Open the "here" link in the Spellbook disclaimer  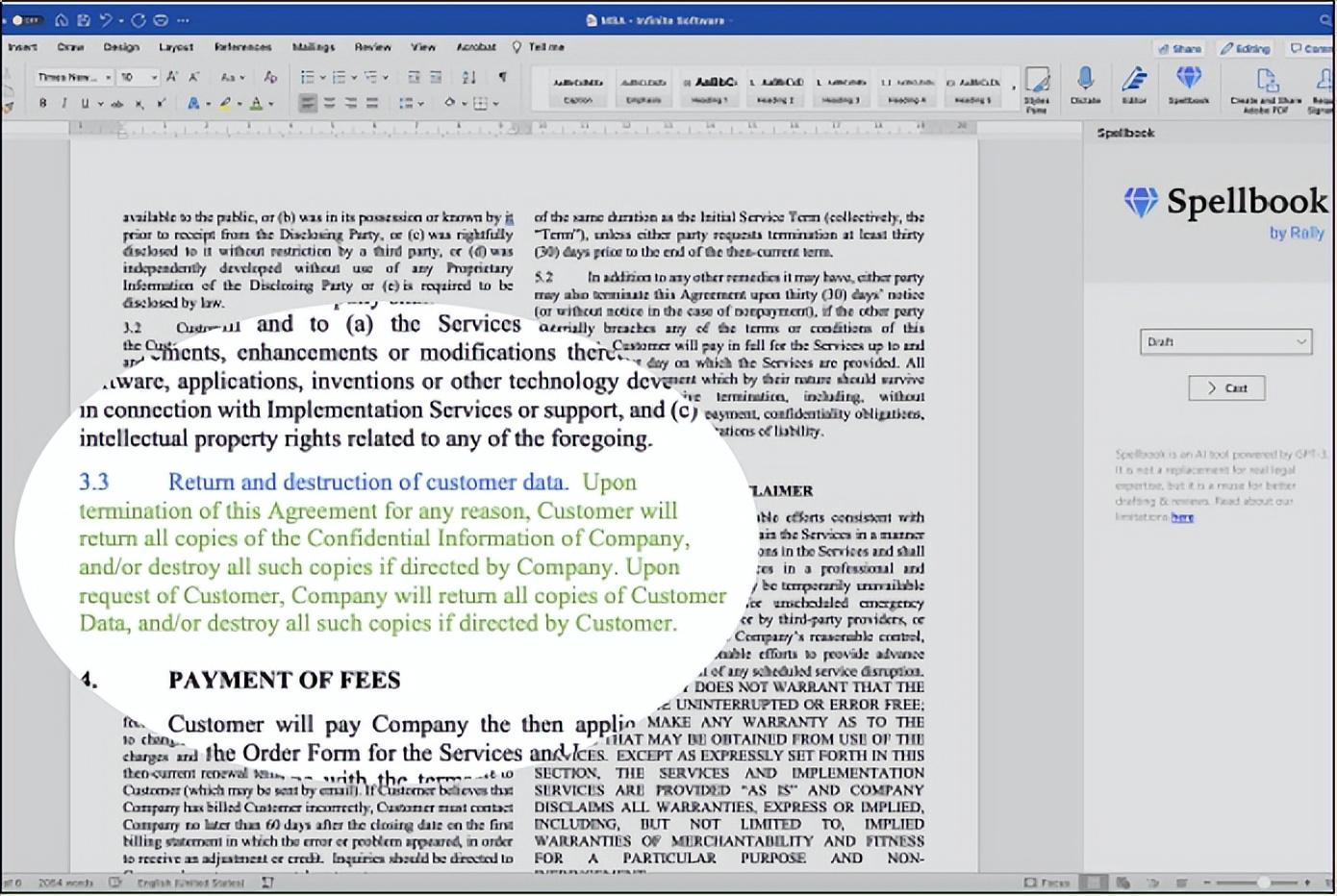tap(1182, 516)
